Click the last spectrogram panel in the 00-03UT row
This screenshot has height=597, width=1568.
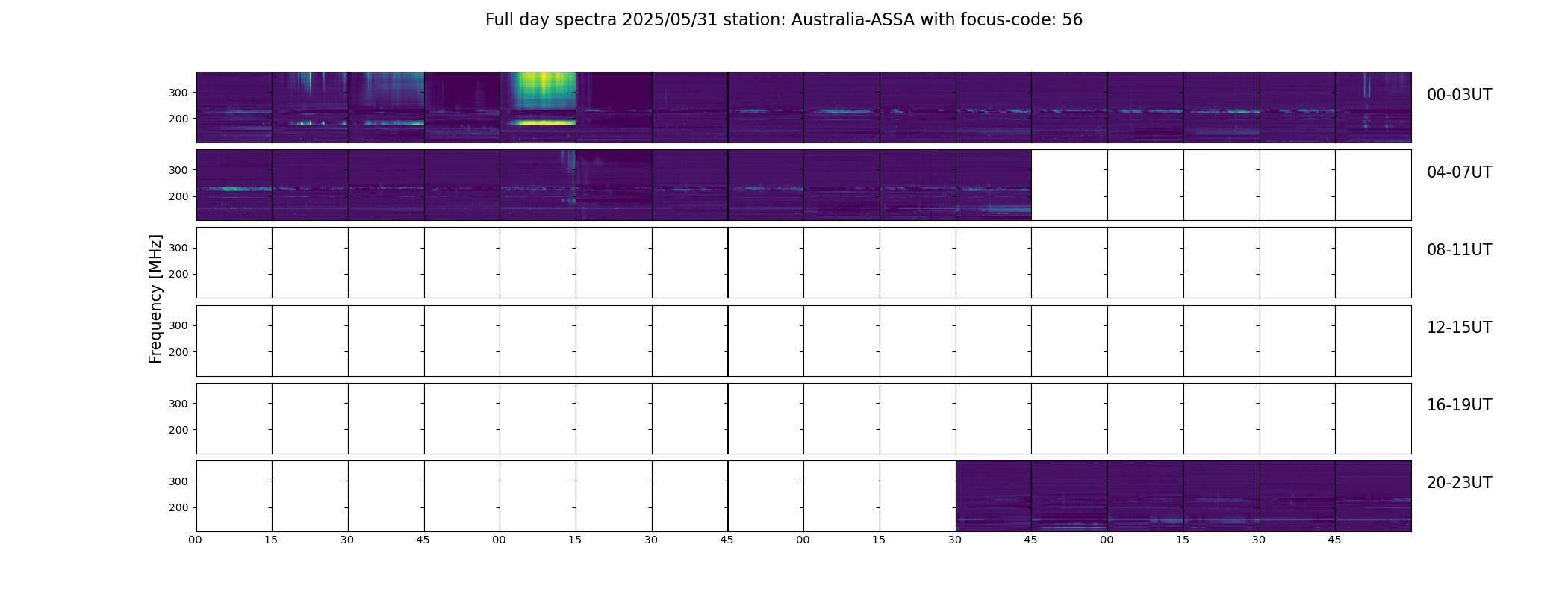(1373, 107)
